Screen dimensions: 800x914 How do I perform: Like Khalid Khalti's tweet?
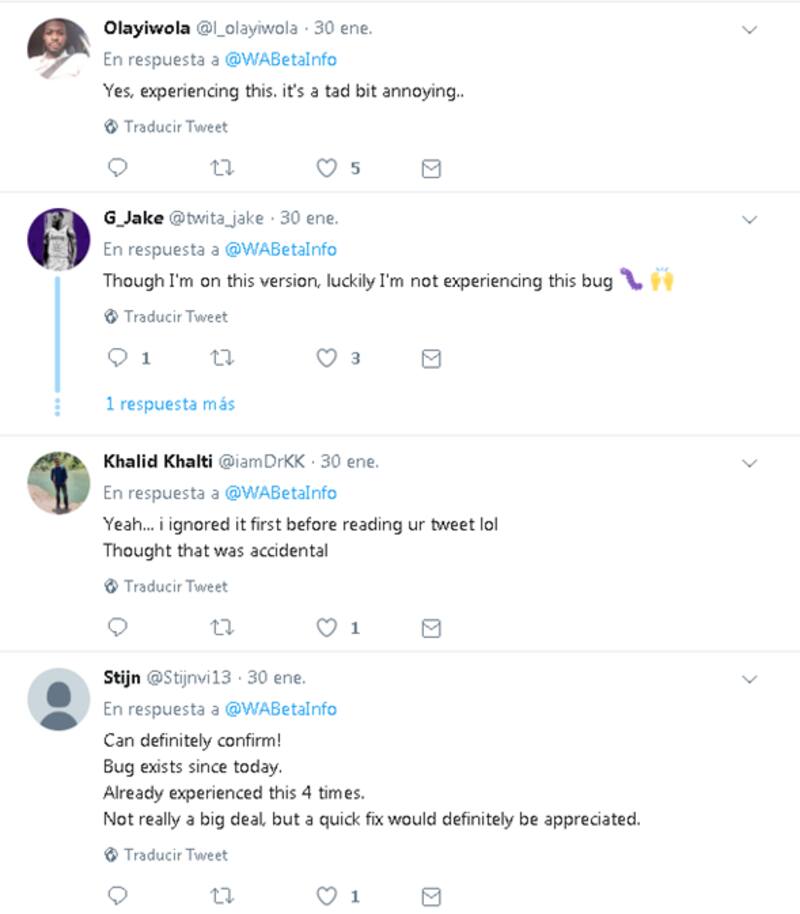coord(327,628)
